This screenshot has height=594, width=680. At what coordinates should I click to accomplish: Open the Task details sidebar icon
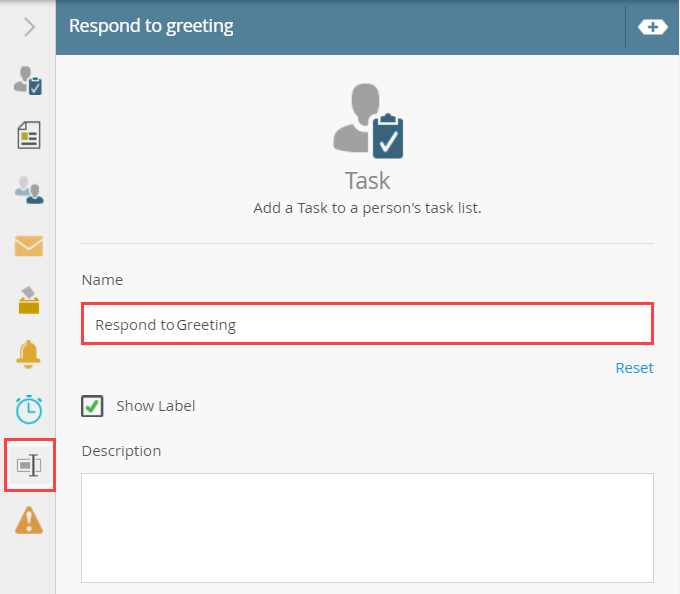coord(28,81)
